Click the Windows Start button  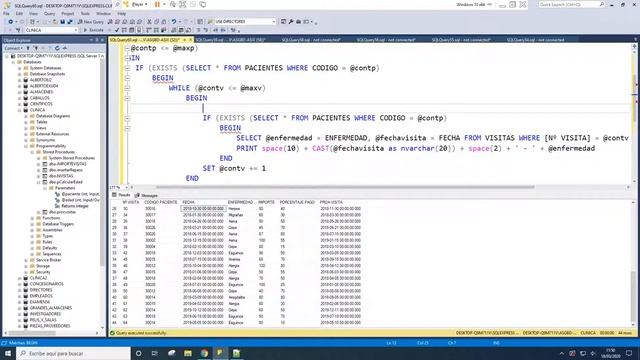pos(8,353)
